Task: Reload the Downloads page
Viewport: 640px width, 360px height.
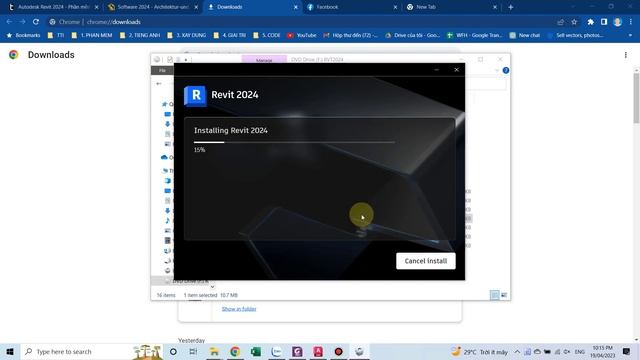Action: coord(36,22)
